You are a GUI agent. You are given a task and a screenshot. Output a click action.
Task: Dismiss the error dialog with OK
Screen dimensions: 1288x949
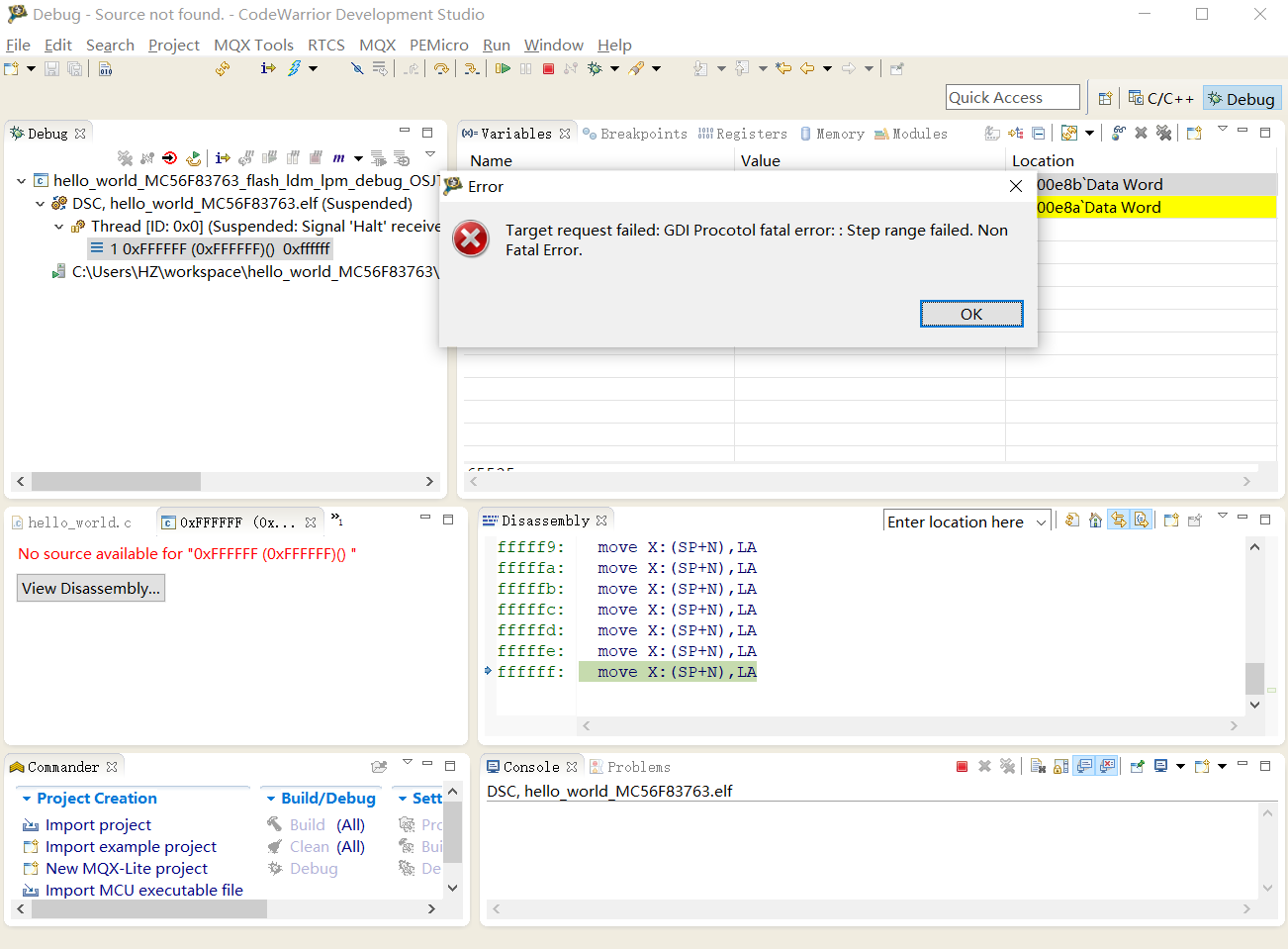point(970,314)
